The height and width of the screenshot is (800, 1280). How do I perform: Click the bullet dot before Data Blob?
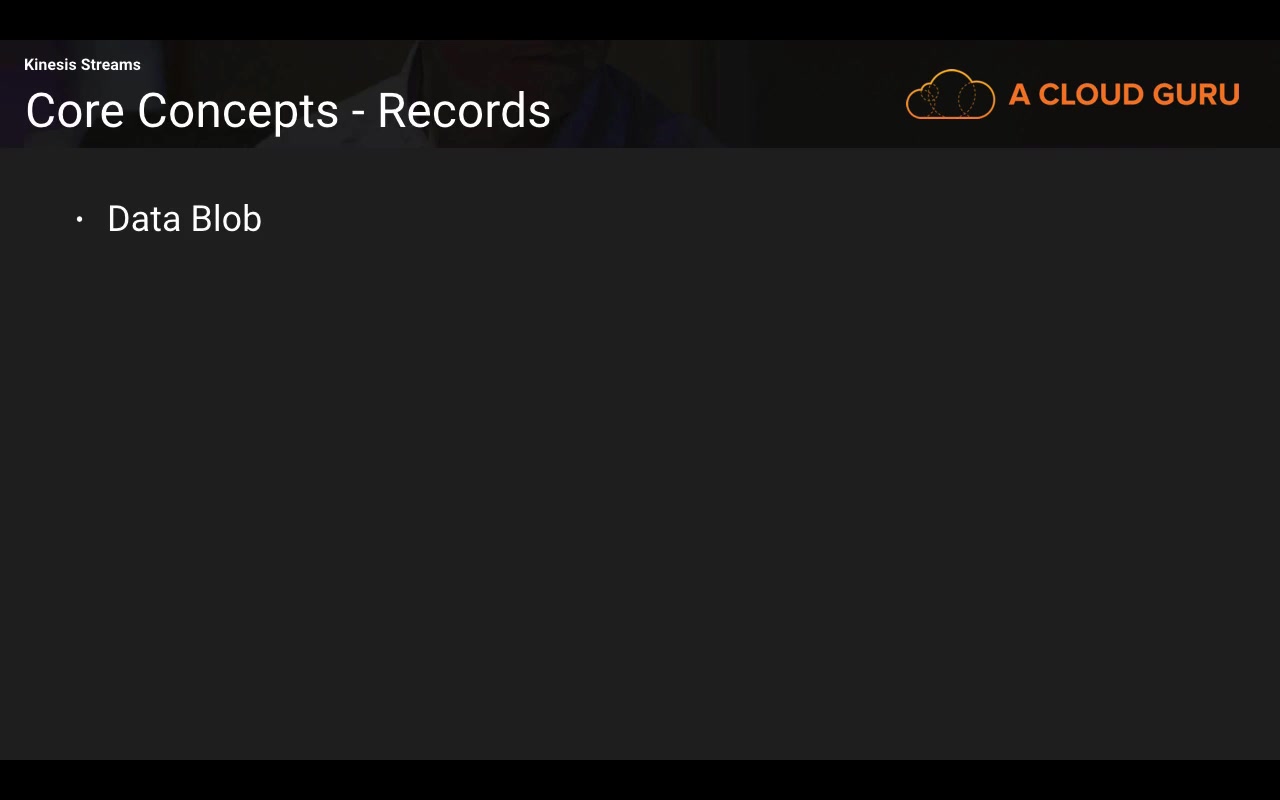(80, 219)
